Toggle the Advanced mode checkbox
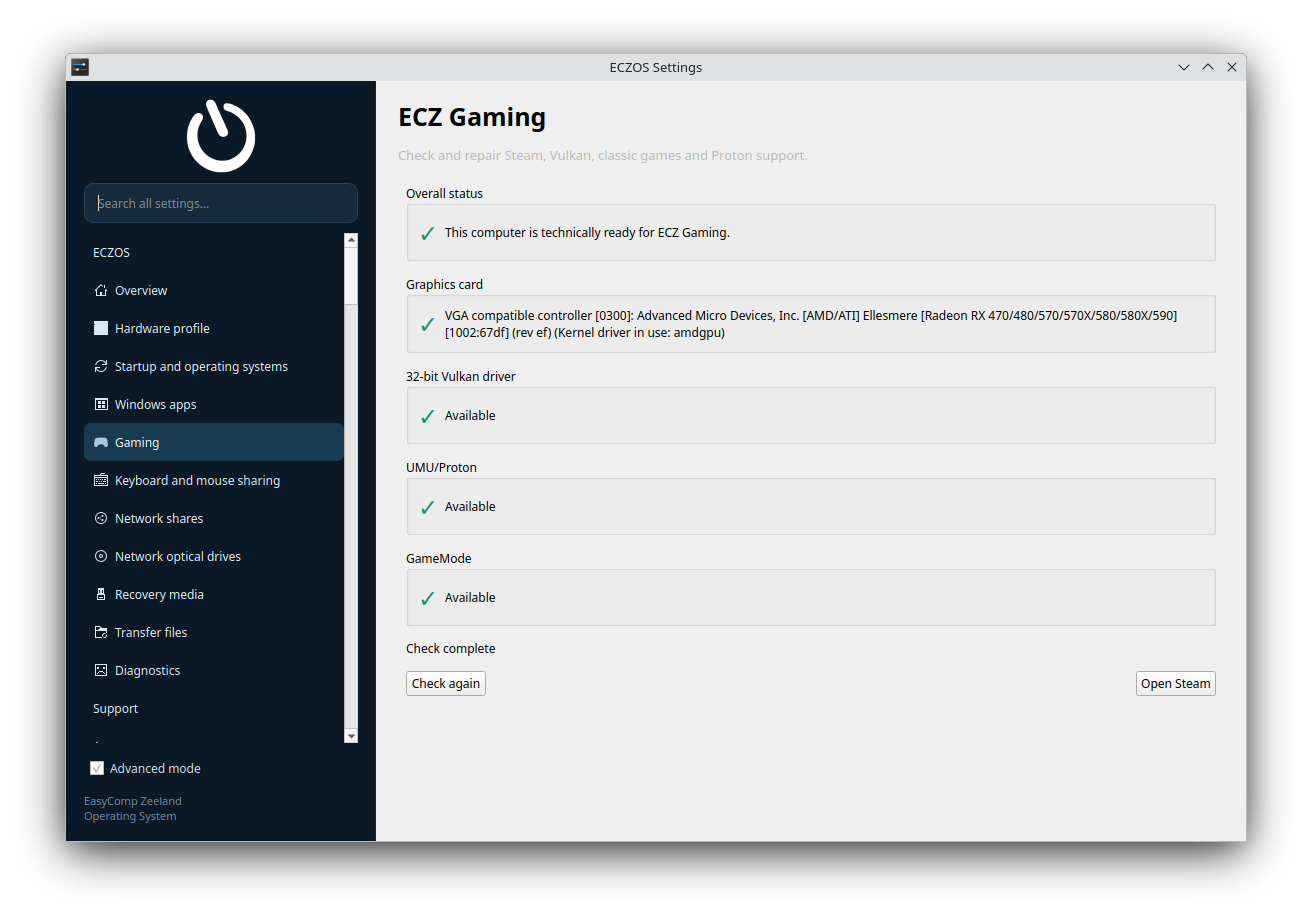 coord(97,769)
